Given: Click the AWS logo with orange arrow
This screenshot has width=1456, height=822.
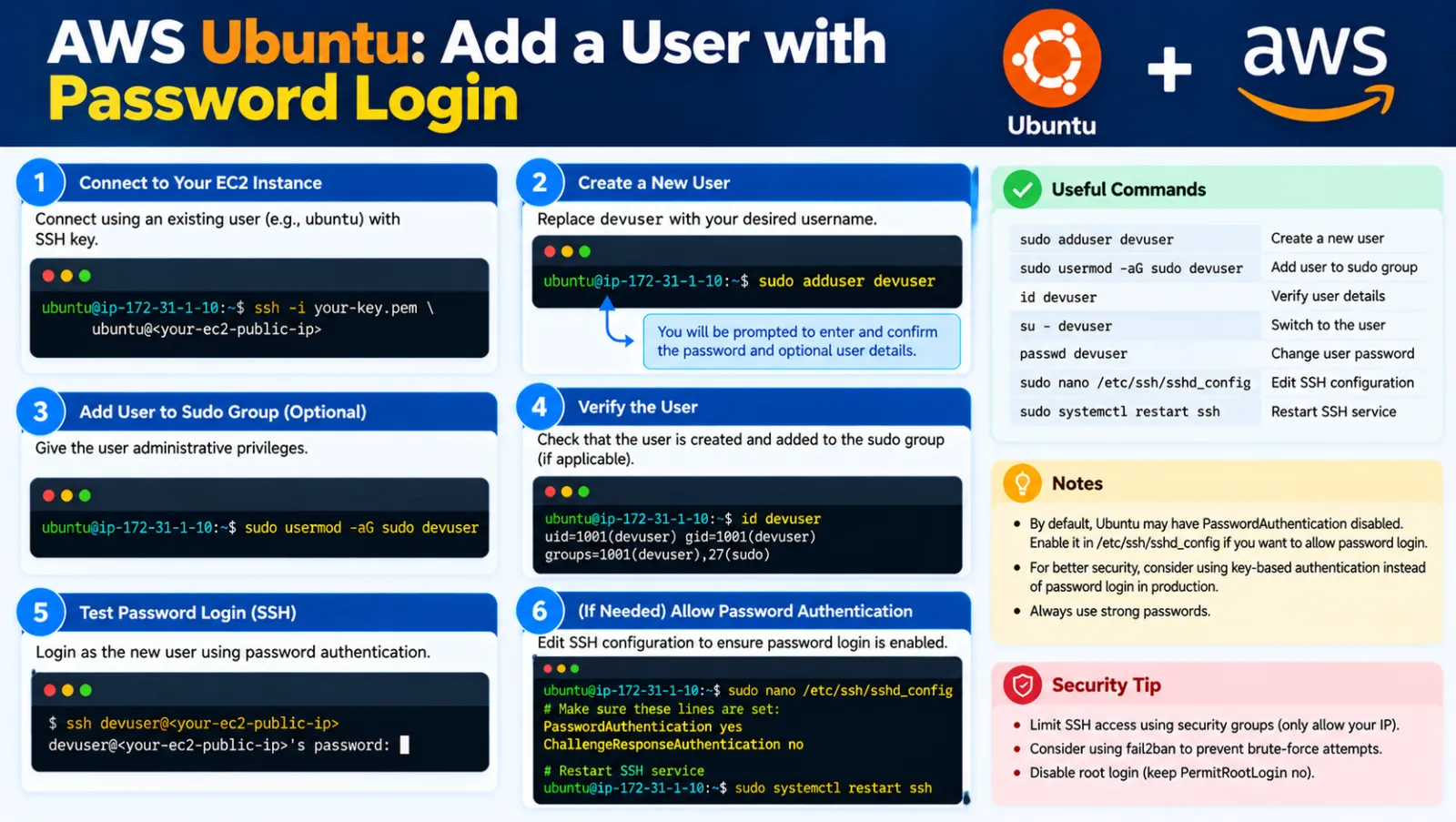Looking at the screenshot, I should tap(1316, 72).
